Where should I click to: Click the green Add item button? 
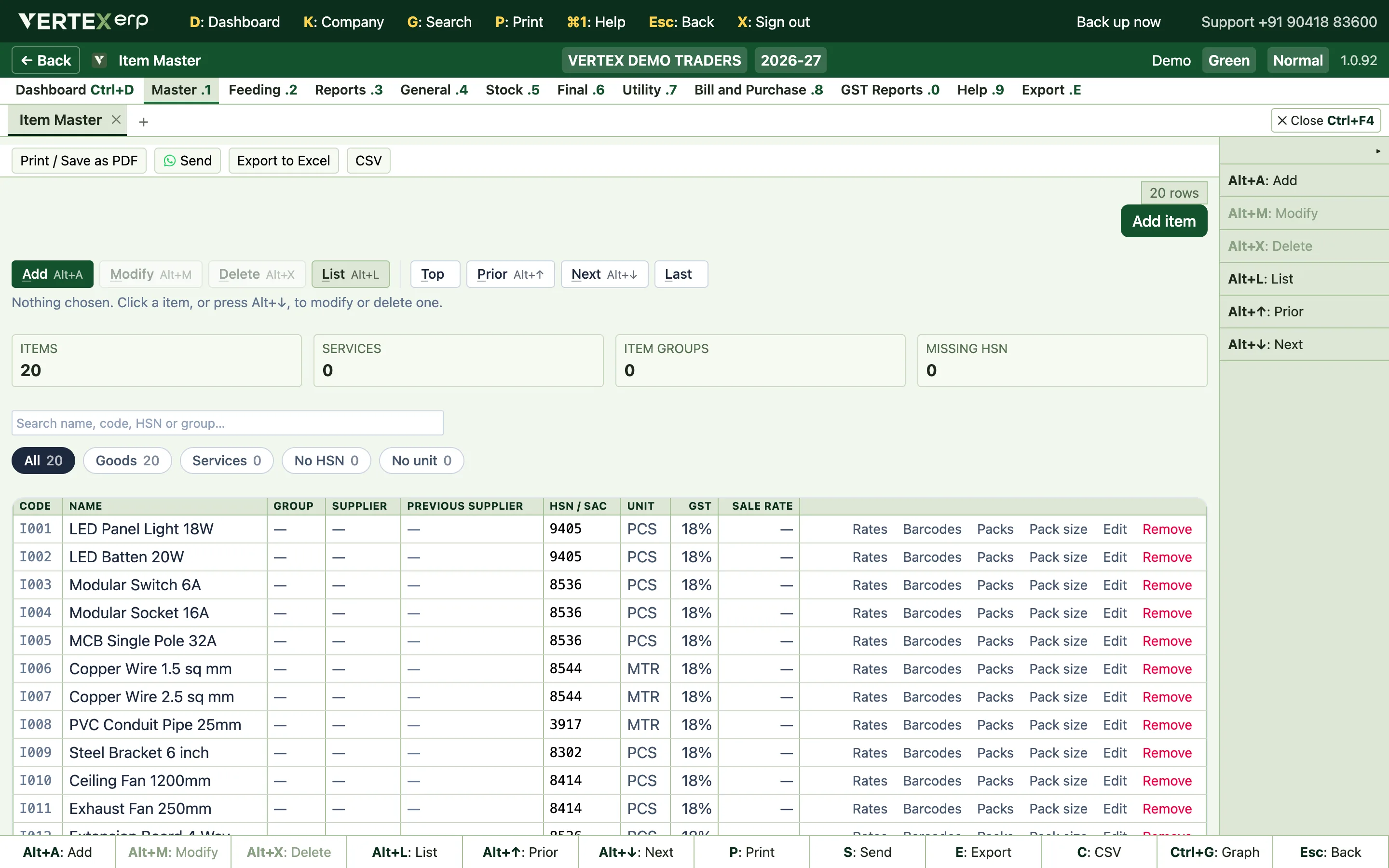(1163, 221)
